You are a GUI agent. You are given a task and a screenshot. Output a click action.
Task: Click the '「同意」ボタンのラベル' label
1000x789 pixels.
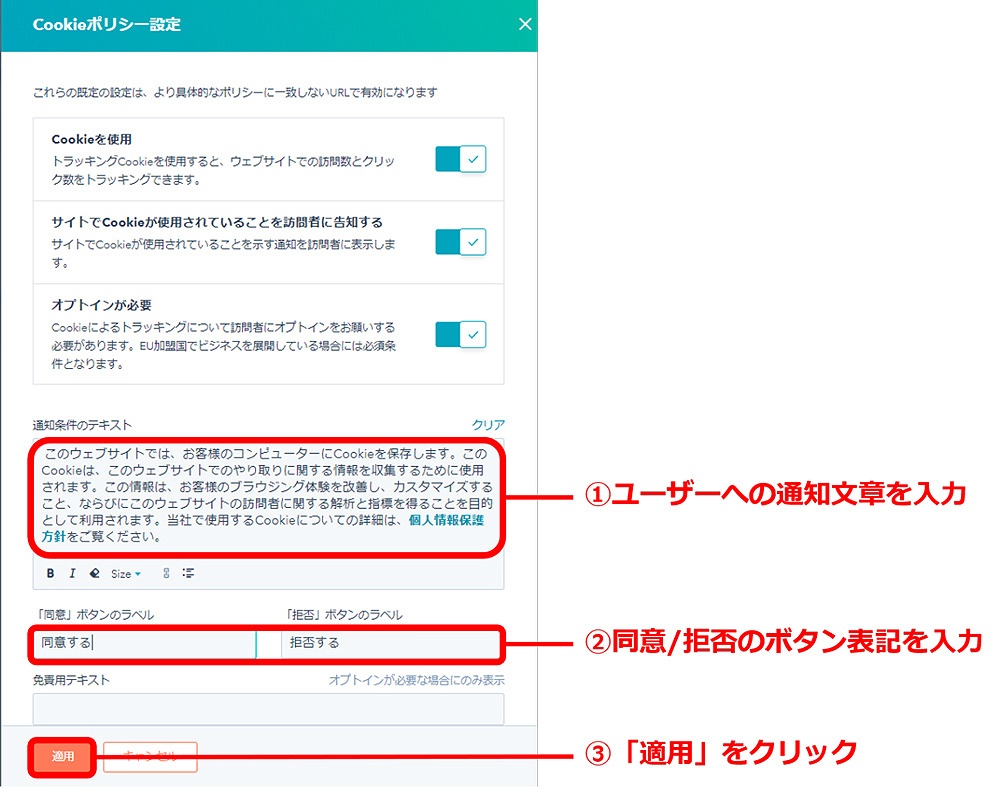(x=94, y=615)
